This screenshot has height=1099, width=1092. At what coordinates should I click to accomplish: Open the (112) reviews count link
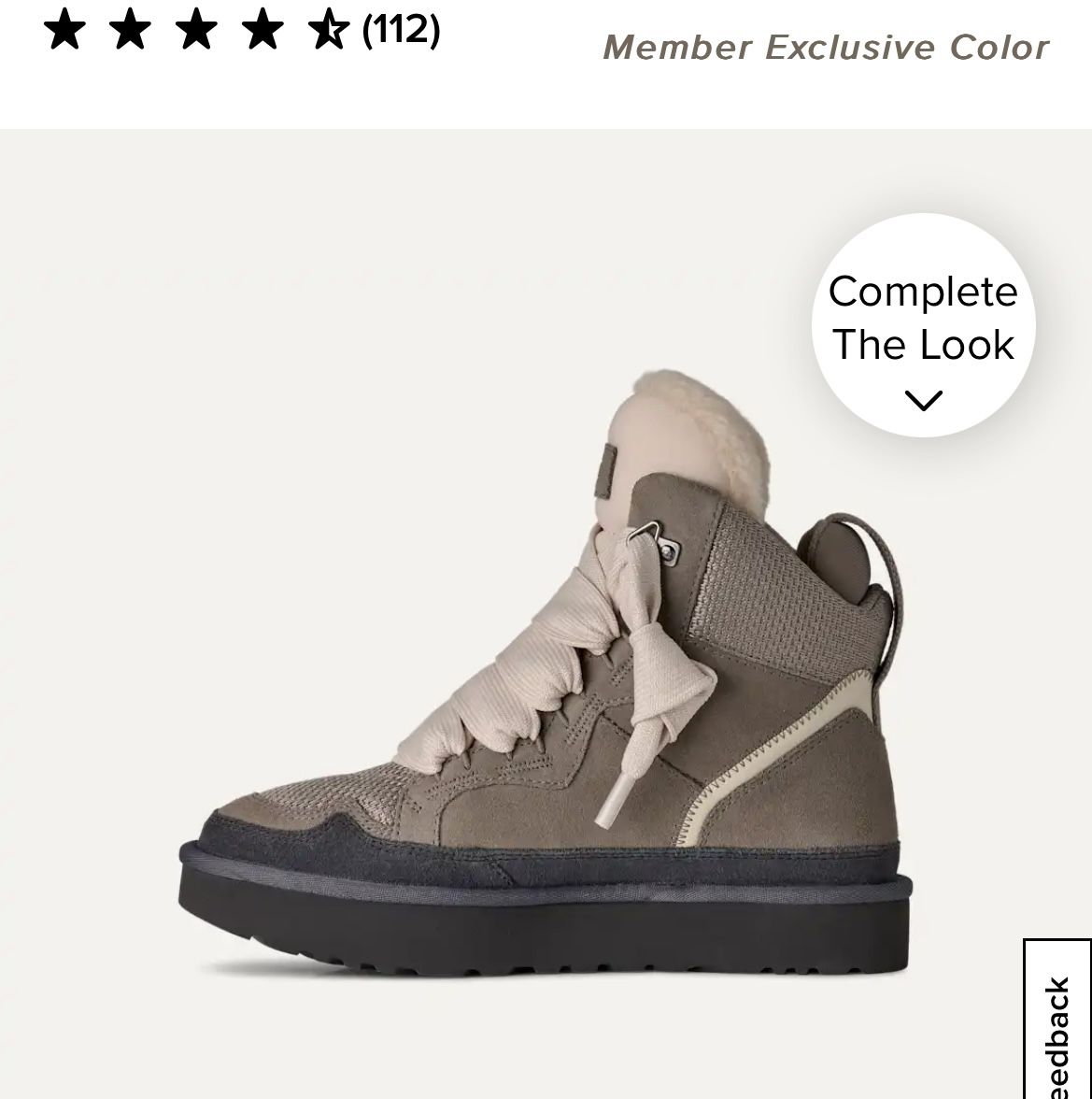pyautogui.click(x=402, y=31)
